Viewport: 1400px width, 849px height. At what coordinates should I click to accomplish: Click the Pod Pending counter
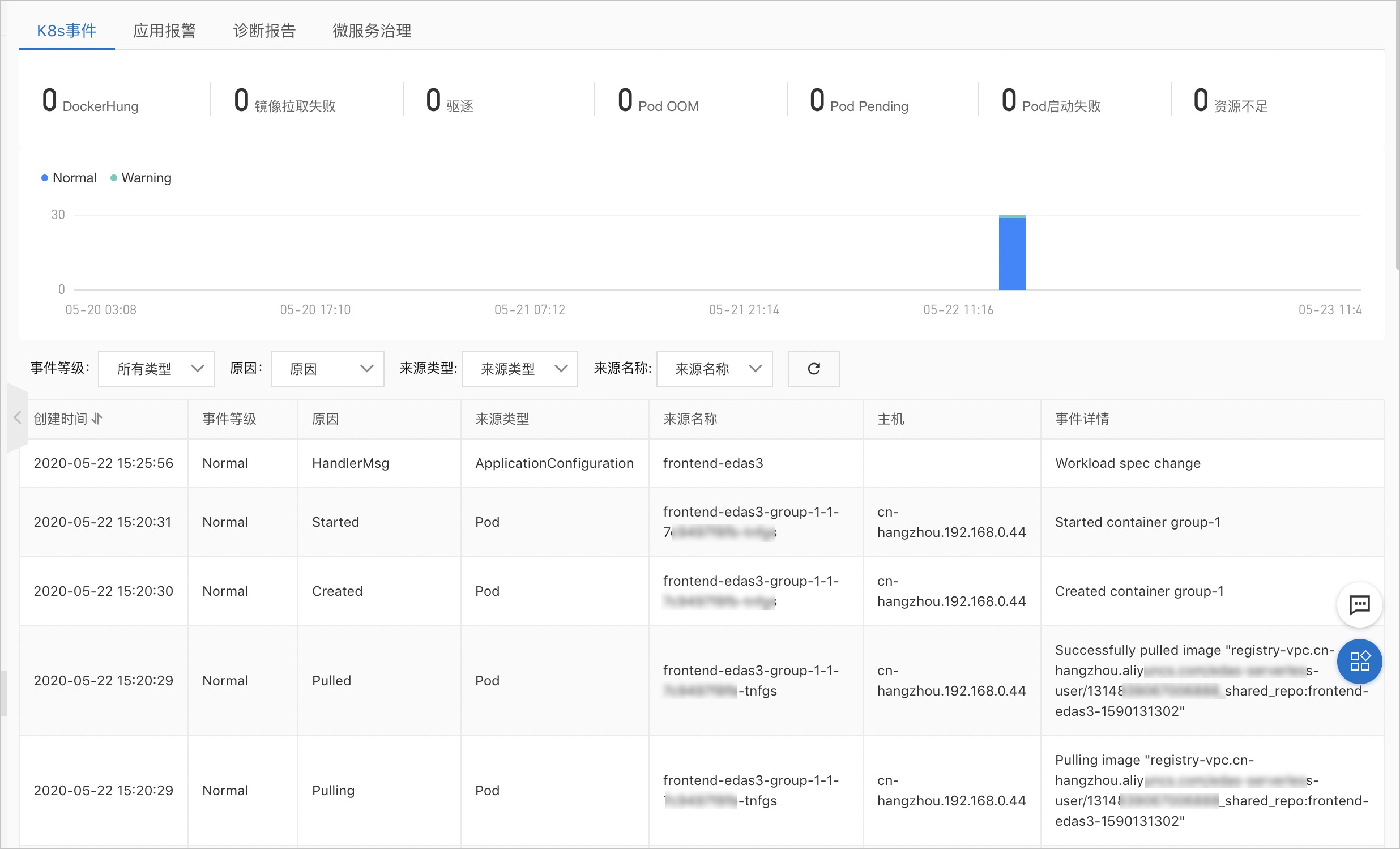859,101
